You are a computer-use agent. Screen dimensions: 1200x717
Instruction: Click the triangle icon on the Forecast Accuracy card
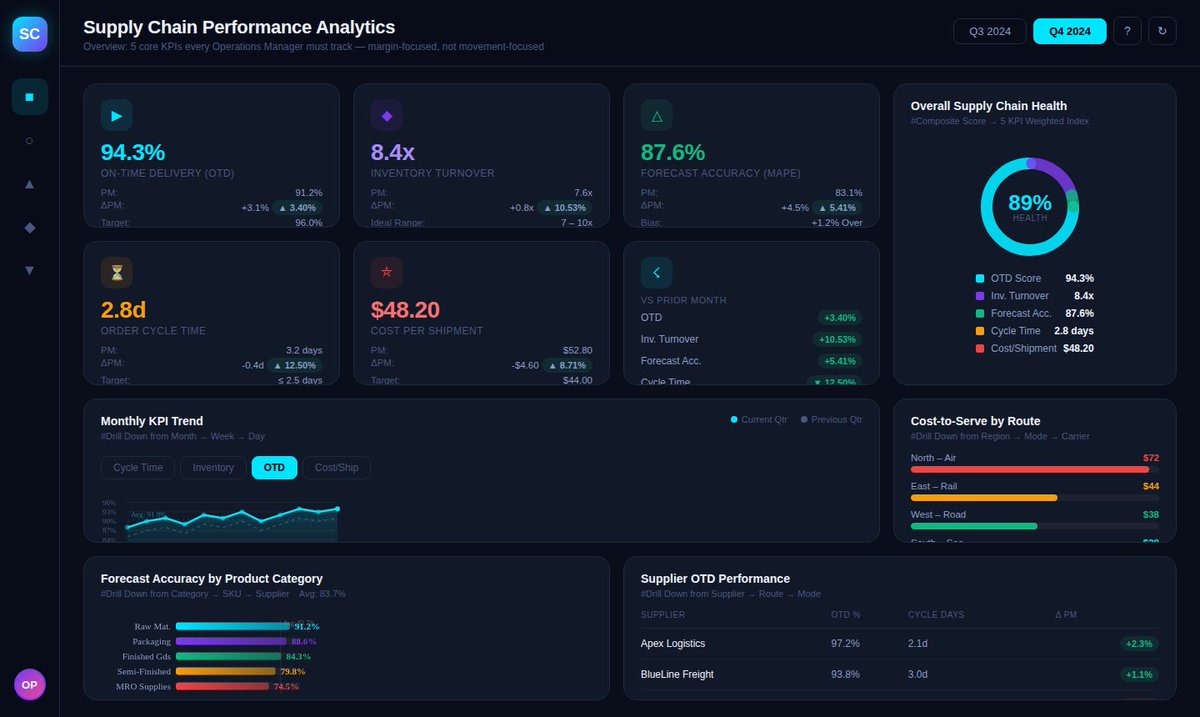[x=656, y=115]
